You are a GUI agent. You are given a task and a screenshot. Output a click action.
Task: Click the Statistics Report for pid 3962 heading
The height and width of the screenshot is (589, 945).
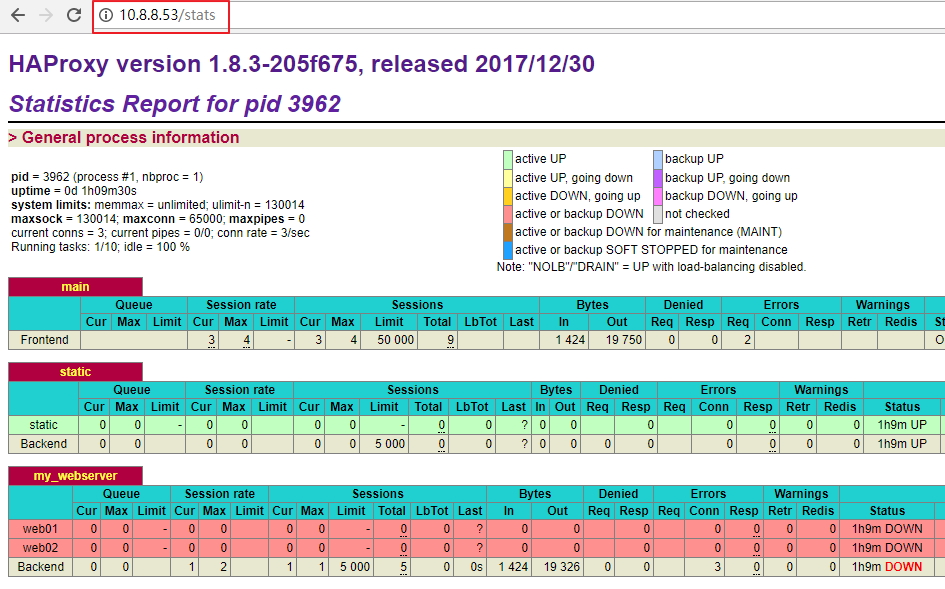click(175, 104)
